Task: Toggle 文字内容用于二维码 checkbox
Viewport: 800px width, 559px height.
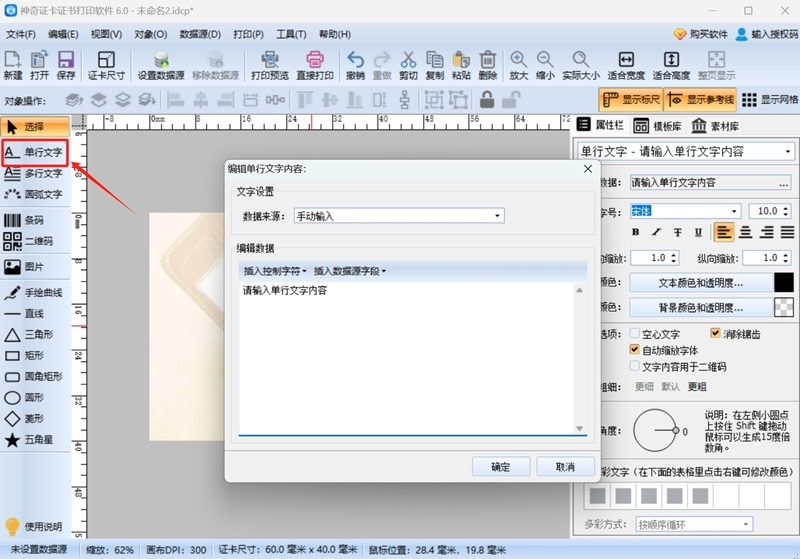Action: click(634, 367)
